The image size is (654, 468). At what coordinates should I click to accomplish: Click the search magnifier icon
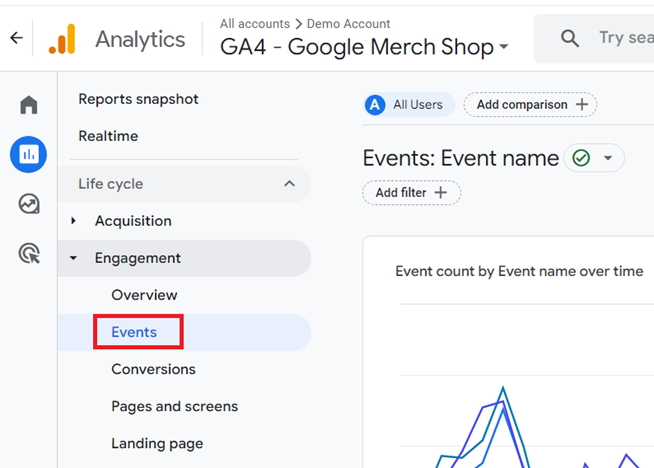[x=570, y=38]
